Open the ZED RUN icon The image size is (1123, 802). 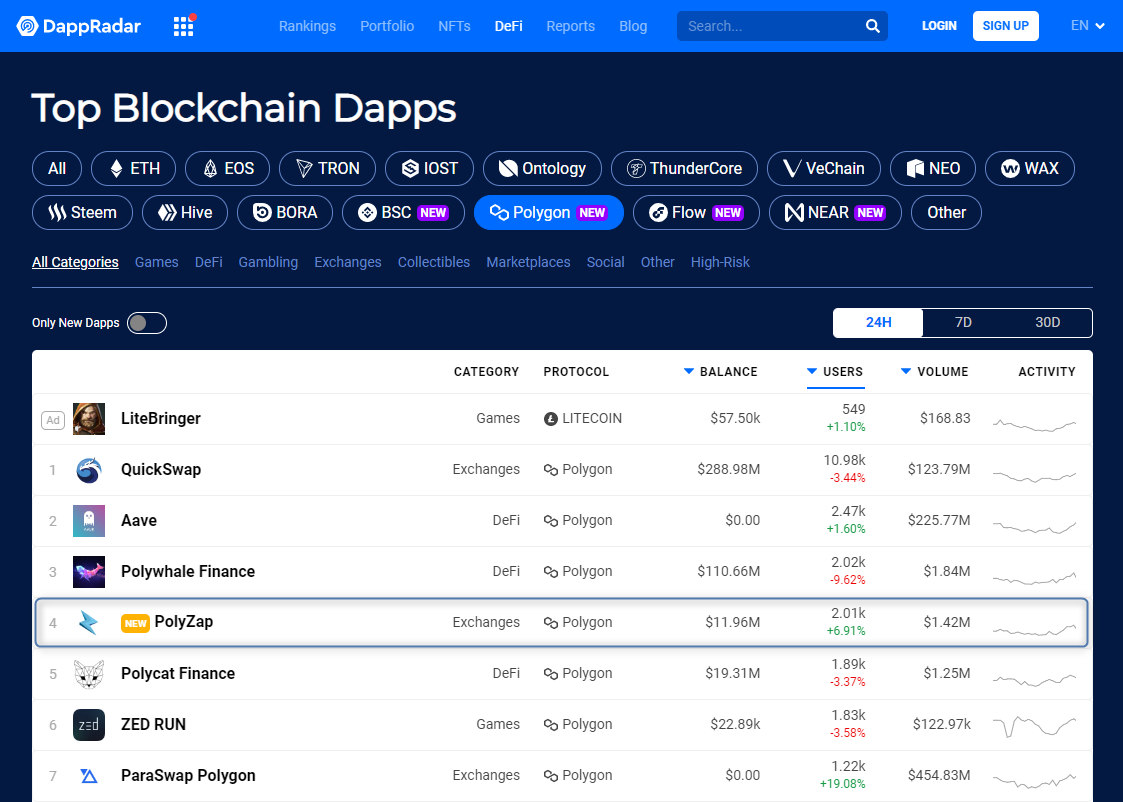(89, 725)
